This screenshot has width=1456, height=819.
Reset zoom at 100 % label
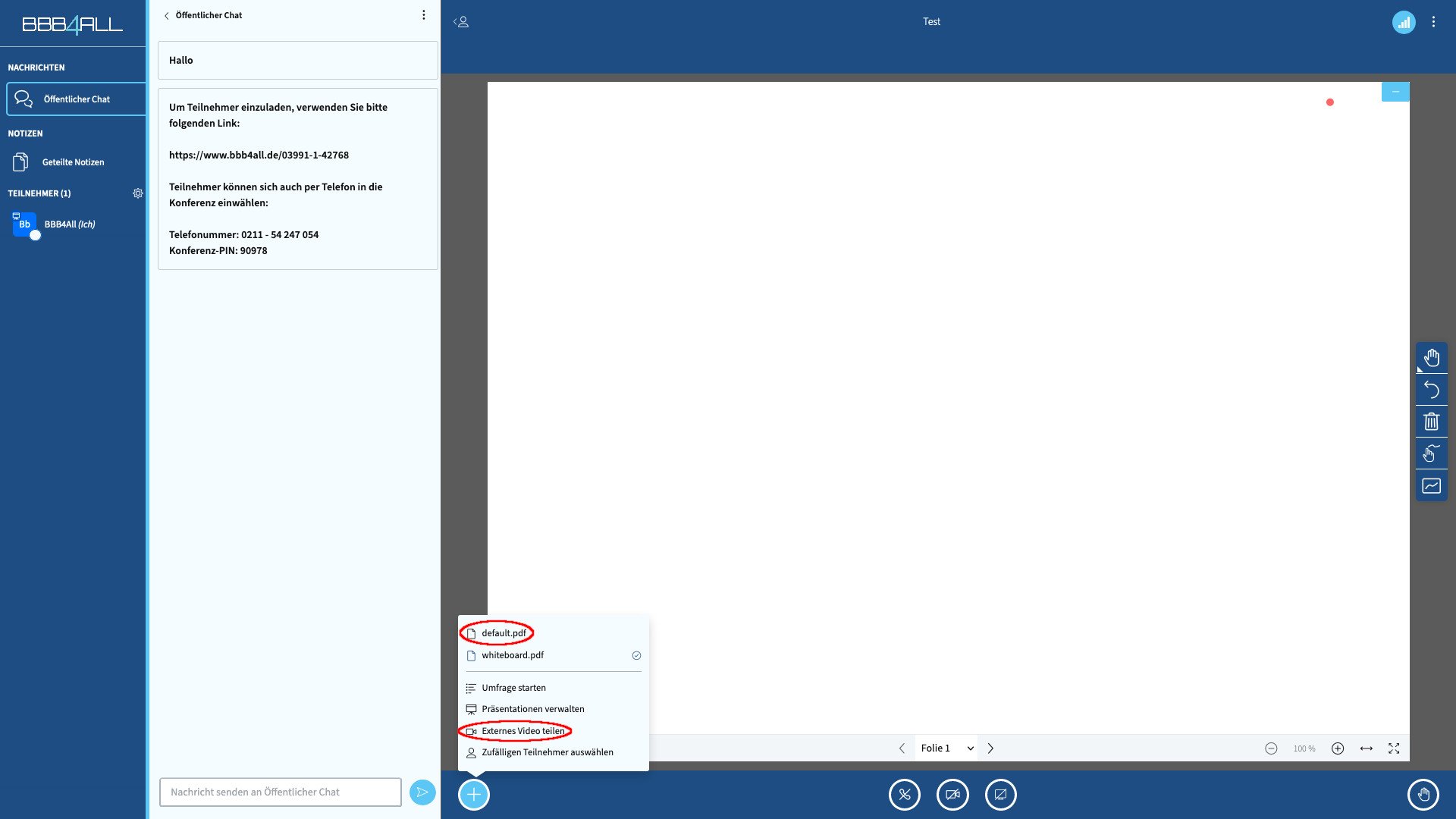pyautogui.click(x=1304, y=748)
